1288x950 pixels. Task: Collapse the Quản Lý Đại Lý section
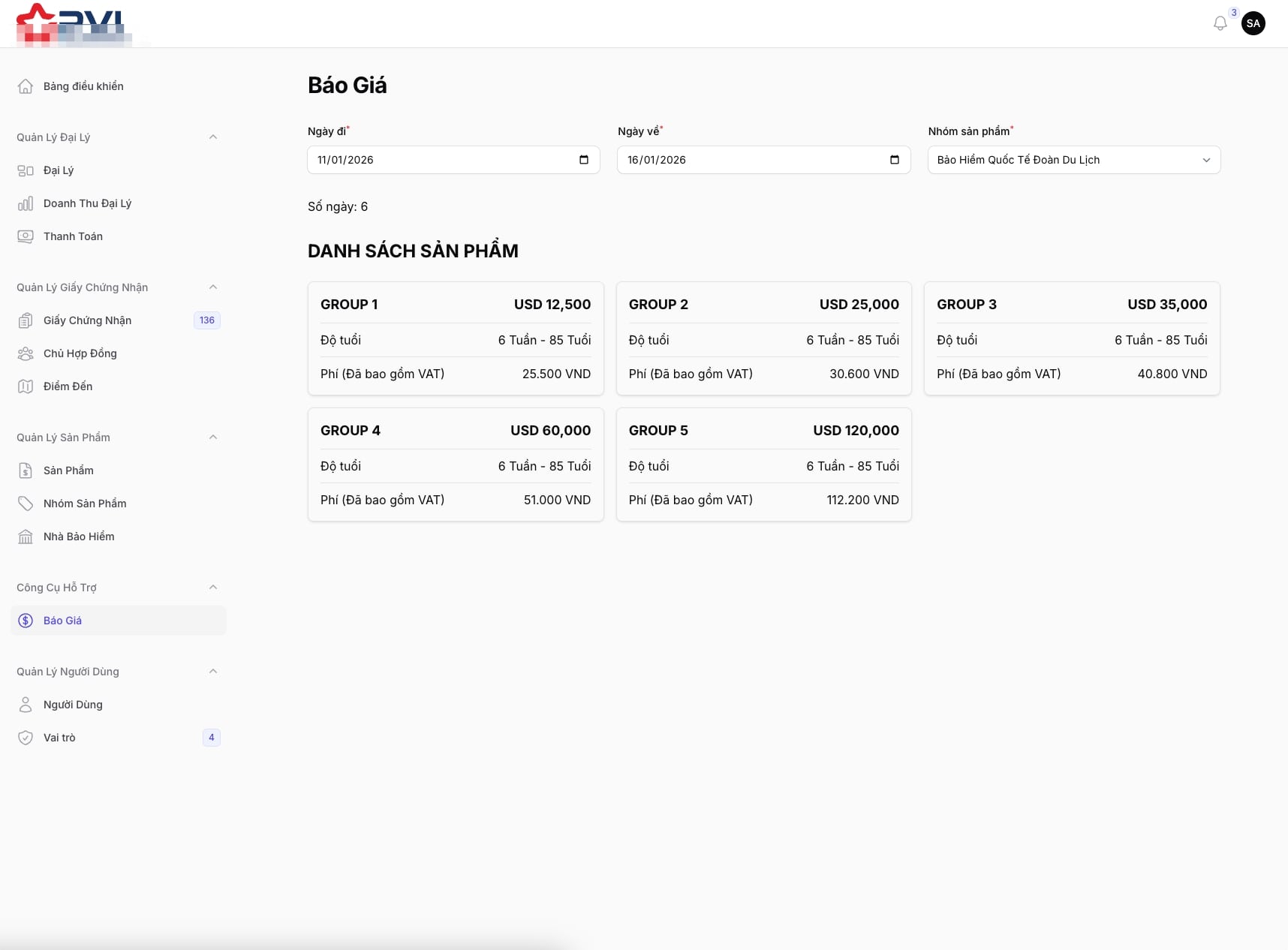point(213,137)
